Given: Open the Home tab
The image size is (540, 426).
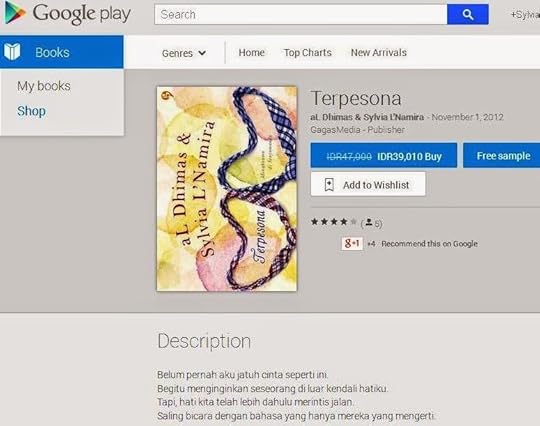Looking at the screenshot, I should coord(251,53).
